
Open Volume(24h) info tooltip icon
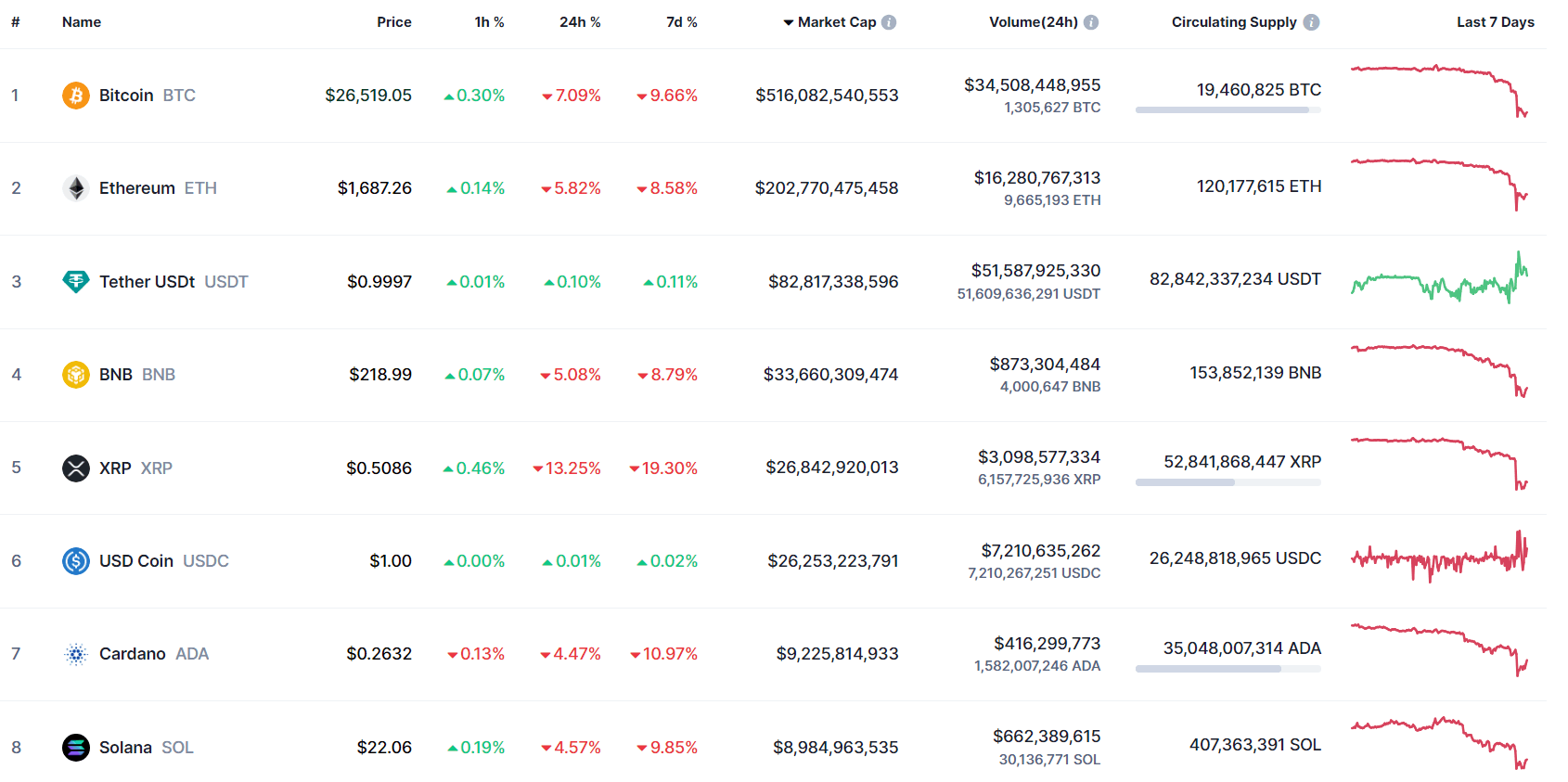tap(1091, 22)
